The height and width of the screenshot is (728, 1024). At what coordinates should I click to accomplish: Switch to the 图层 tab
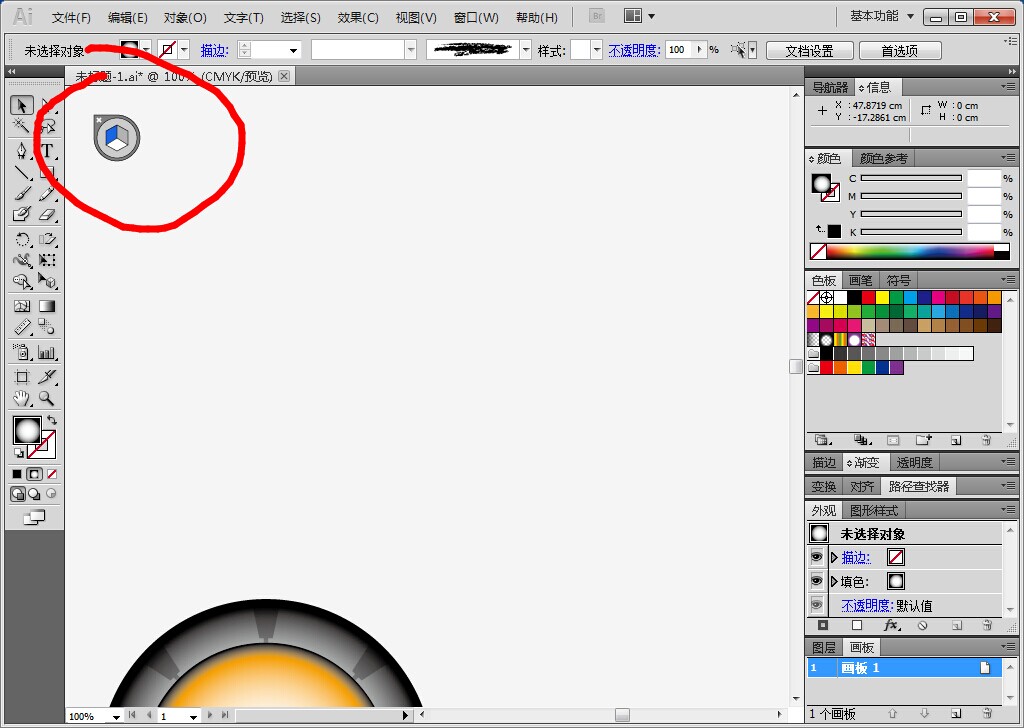pyautogui.click(x=824, y=647)
